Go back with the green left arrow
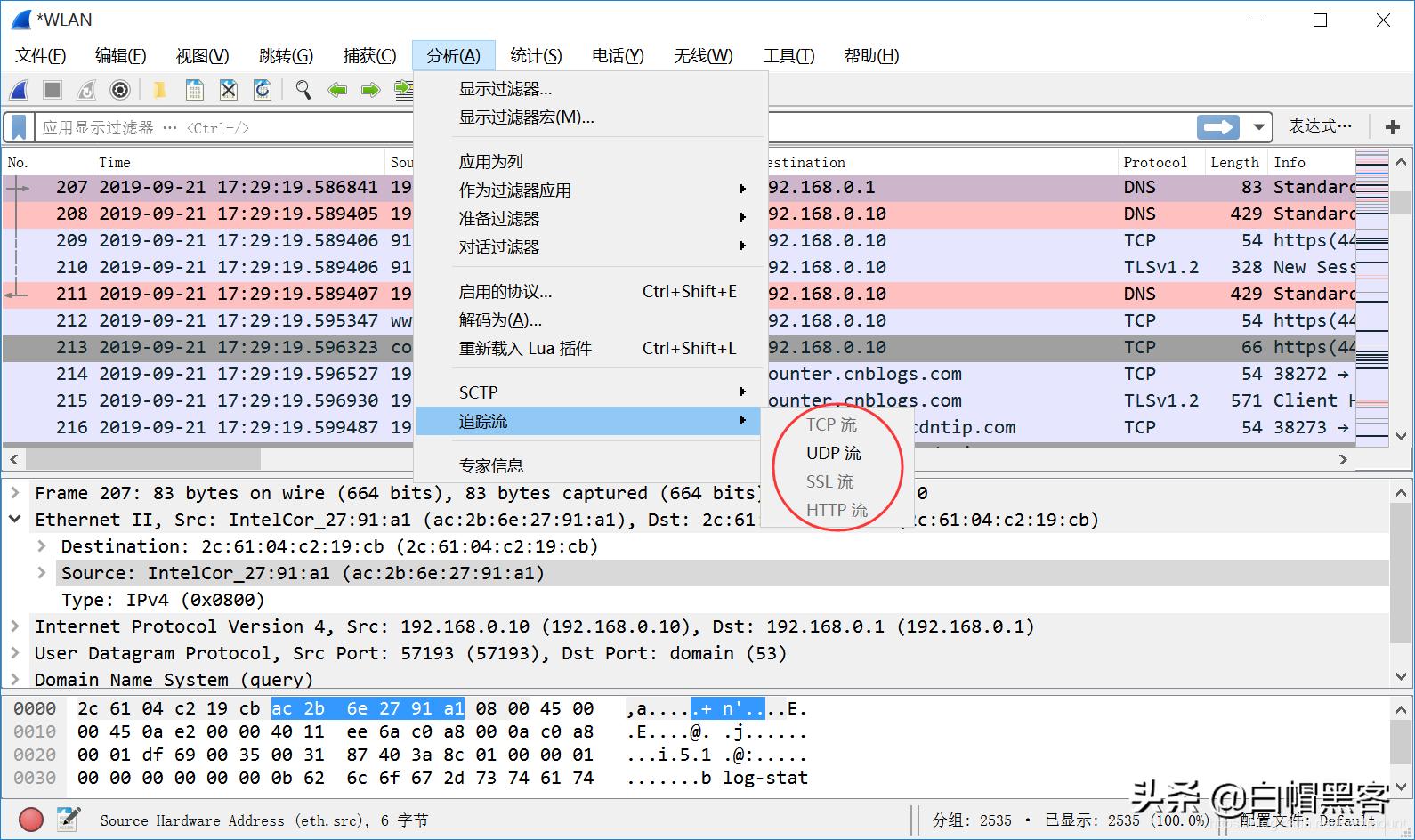 (337, 90)
